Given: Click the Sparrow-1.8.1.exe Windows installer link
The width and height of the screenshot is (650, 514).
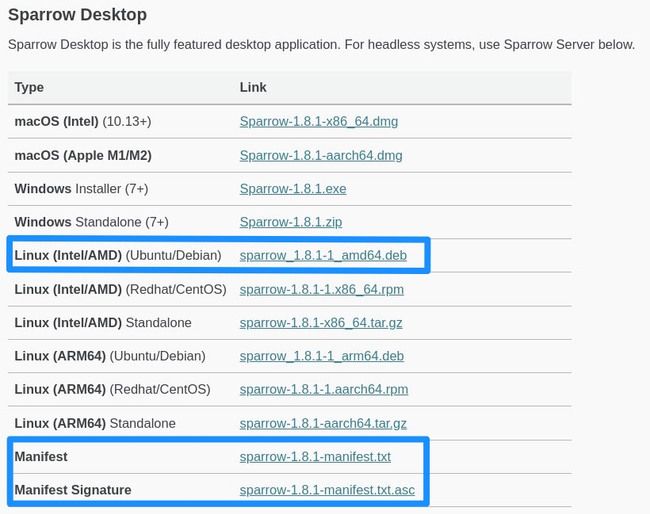Looking at the screenshot, I should point(293,189).
